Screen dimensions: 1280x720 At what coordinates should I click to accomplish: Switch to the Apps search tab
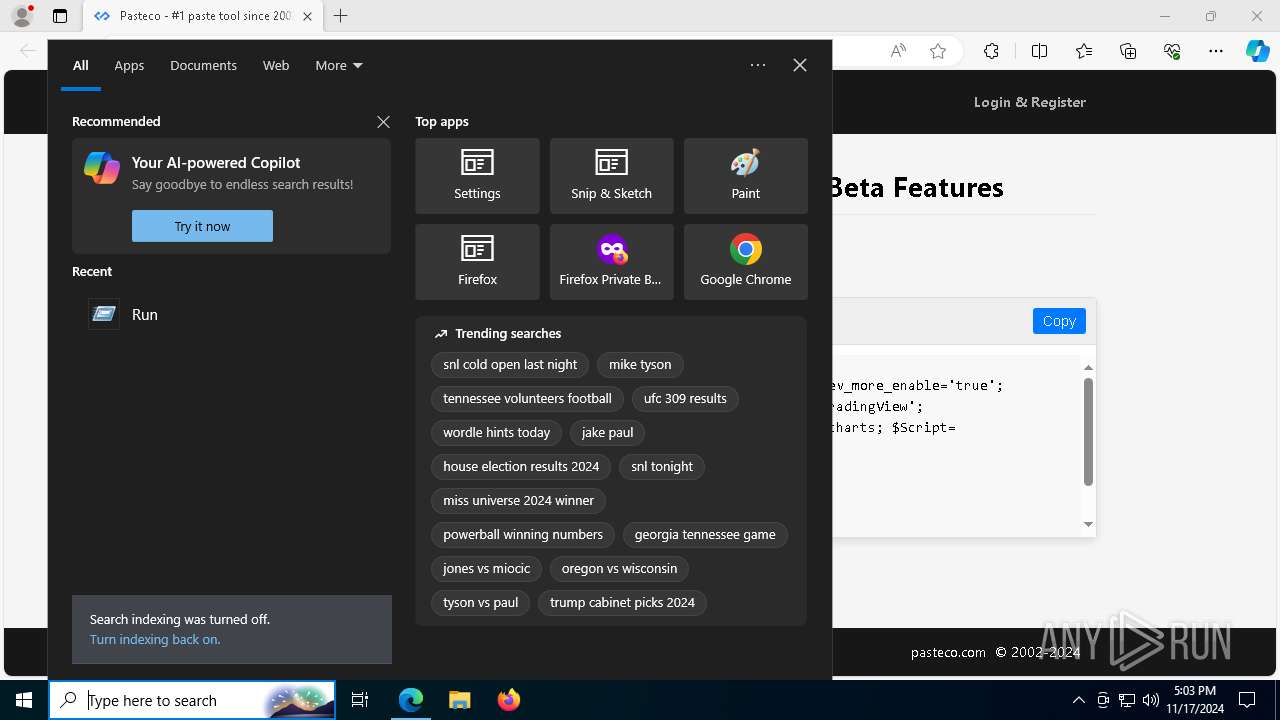pyautogui.click(x=129, y=65)
